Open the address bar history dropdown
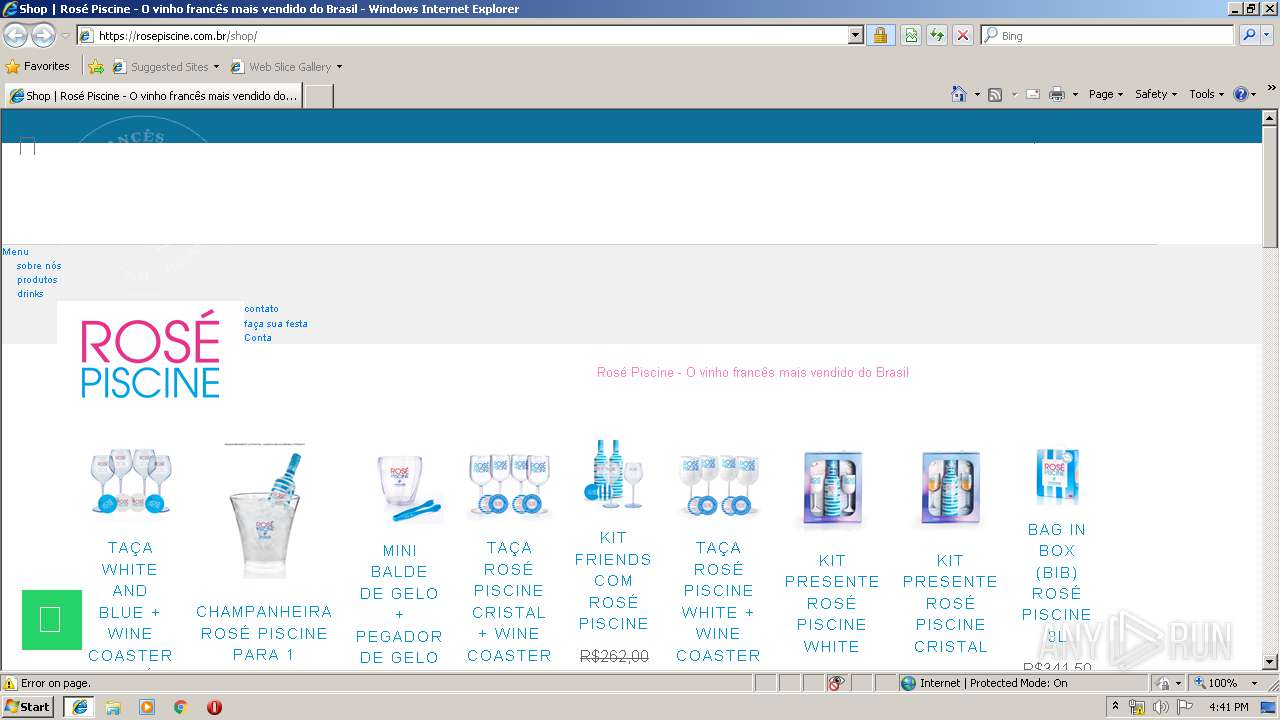The width and height of the screenshot is (1280, 720). point(855,36)
